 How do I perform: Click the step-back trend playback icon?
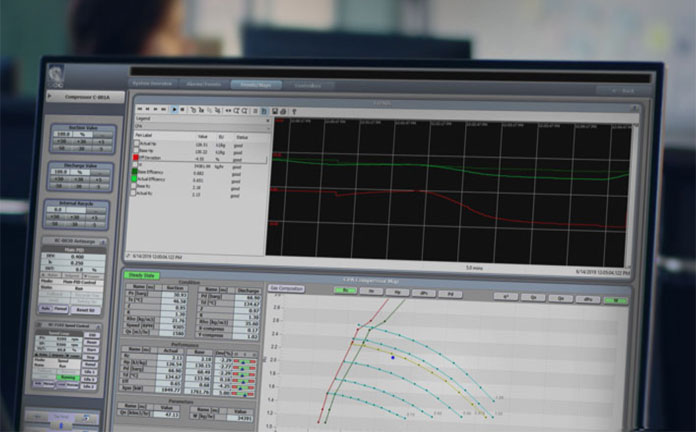147,109
